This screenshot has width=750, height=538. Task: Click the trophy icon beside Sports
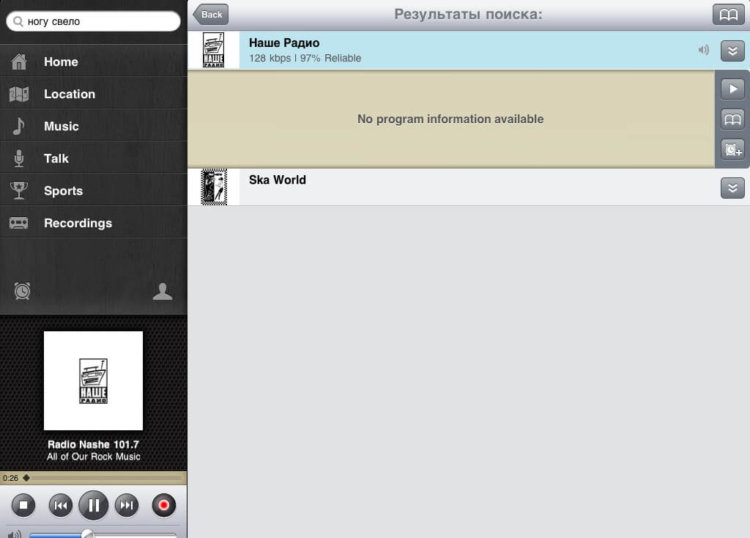[19, 190]
